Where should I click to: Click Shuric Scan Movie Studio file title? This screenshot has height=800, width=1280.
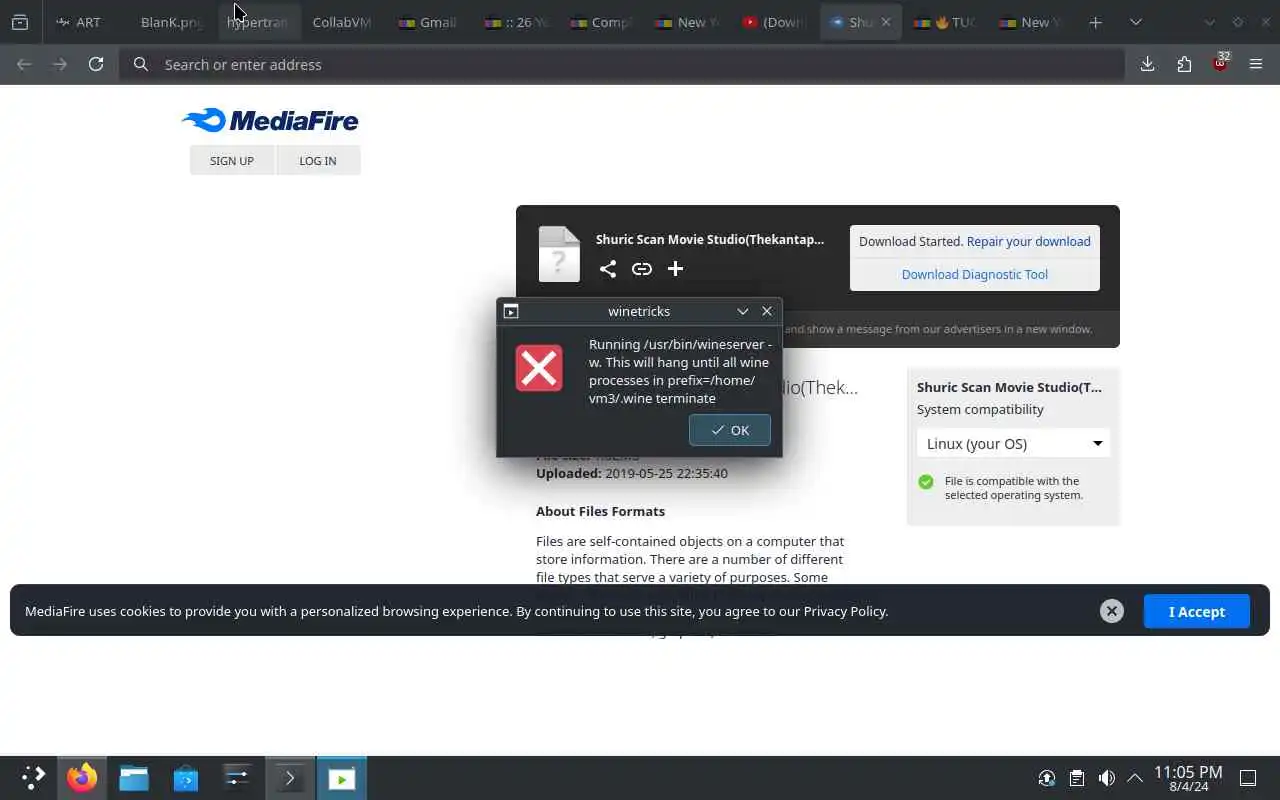(x=710, y=240)
